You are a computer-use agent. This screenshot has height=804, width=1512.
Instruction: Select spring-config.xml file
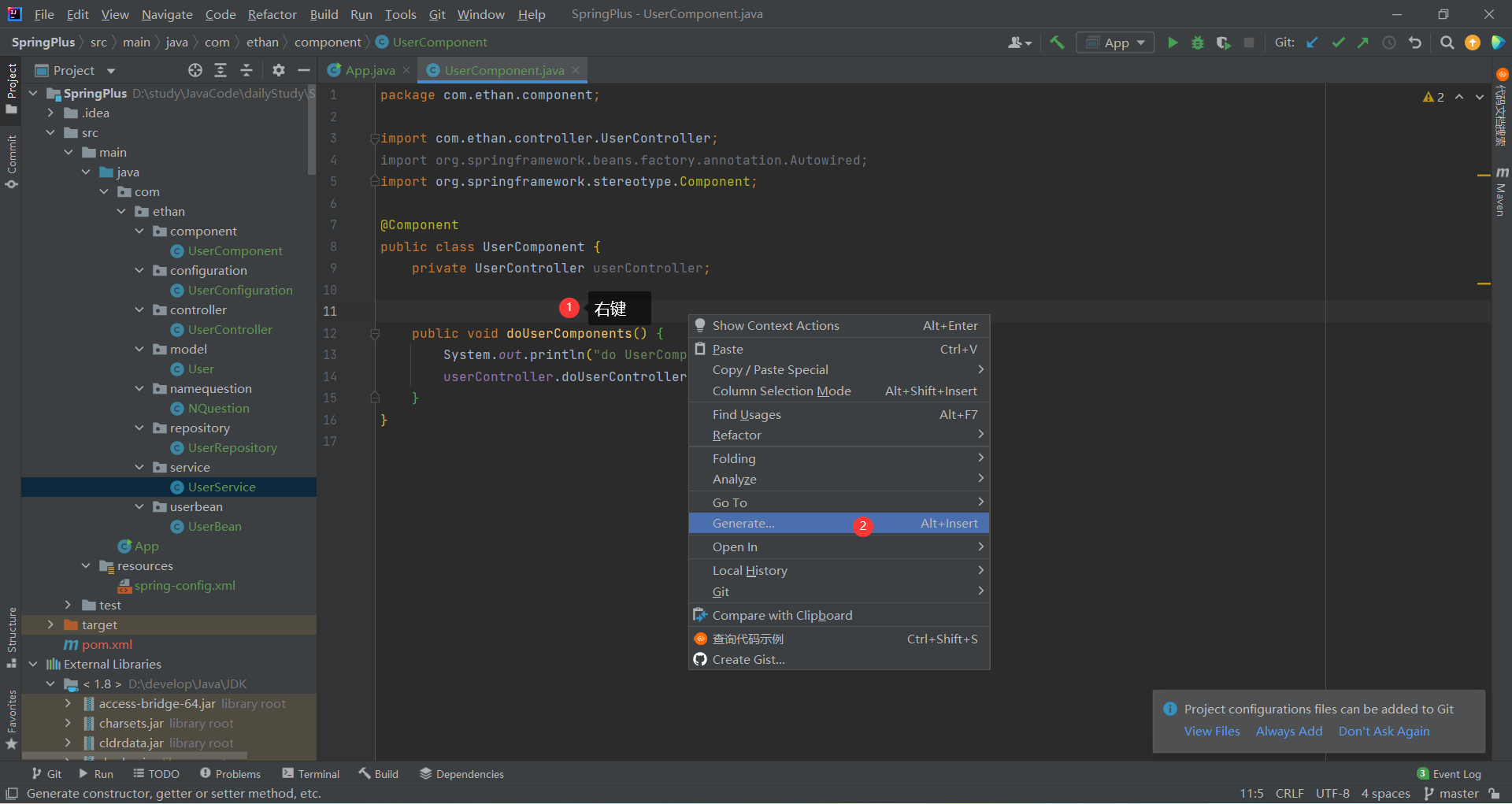pos(184,585)
